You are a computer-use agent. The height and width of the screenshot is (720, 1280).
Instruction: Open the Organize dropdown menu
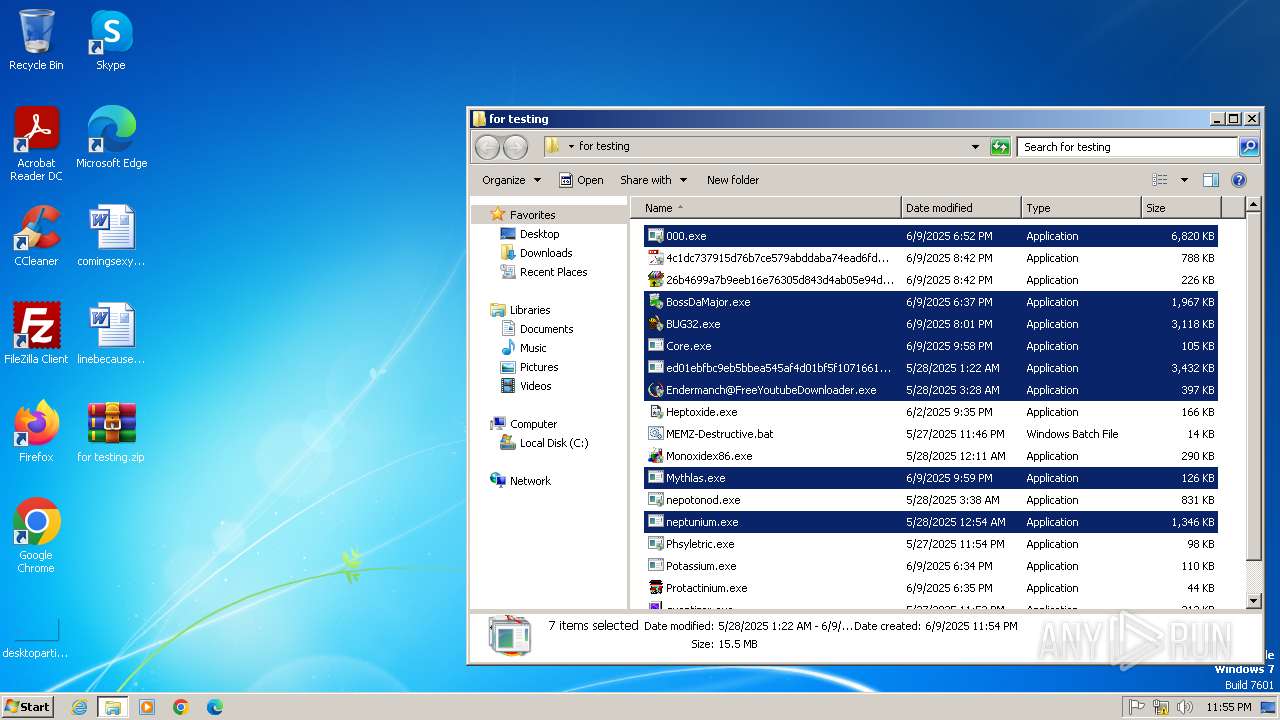511,180
